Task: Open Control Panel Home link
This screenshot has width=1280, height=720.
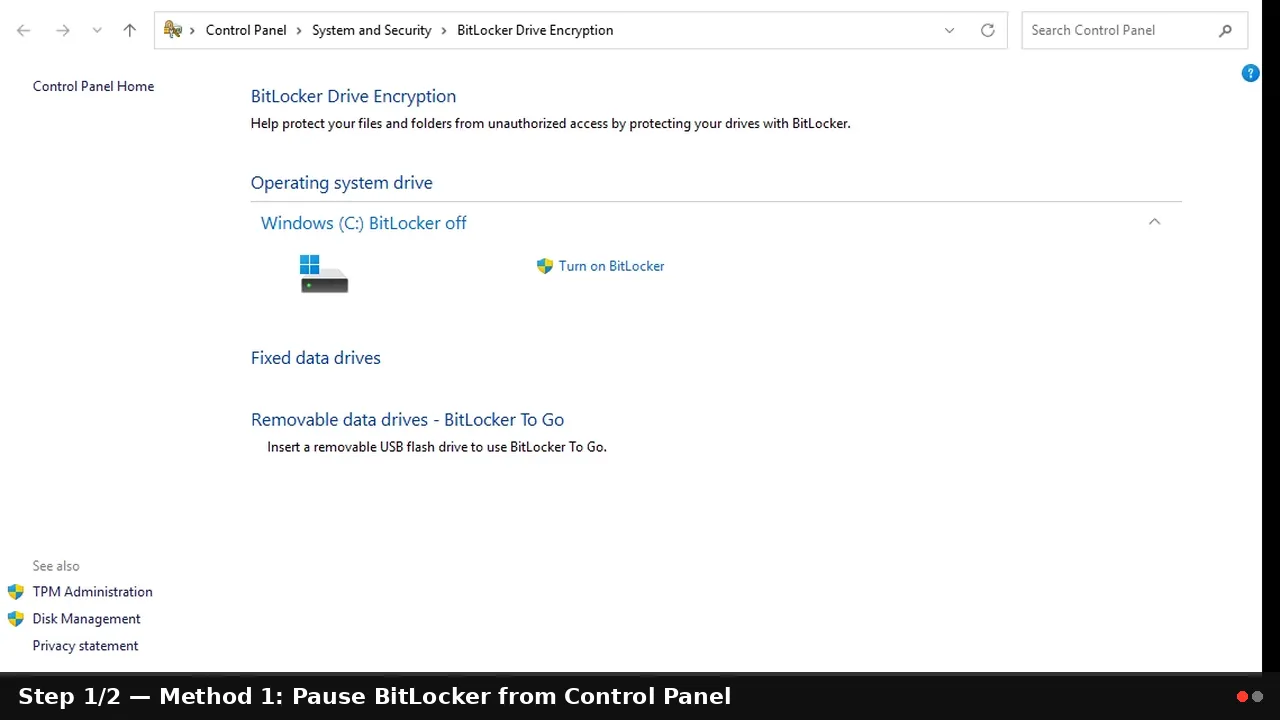Action: [93, 86]
